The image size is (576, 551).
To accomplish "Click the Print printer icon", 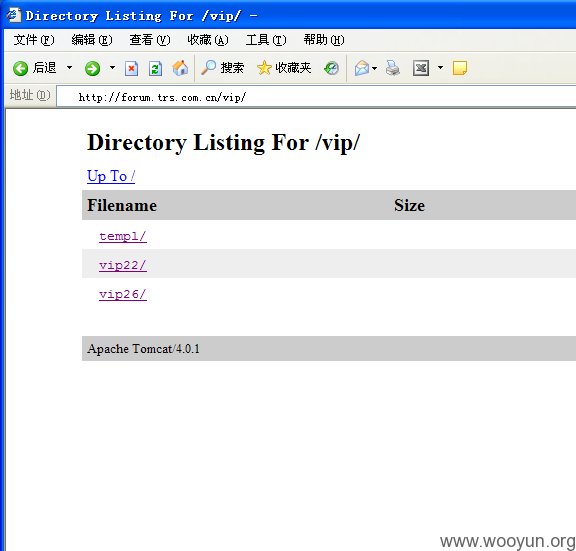I will tap(393, 68).
